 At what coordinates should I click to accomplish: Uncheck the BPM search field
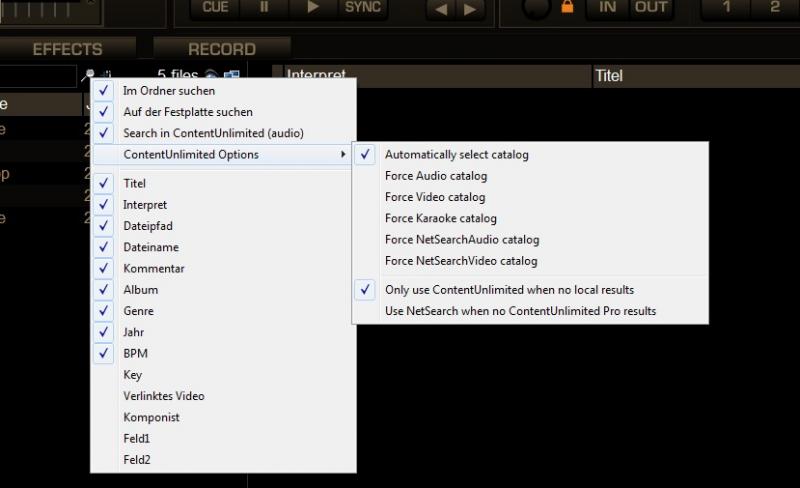click(223, 354)
